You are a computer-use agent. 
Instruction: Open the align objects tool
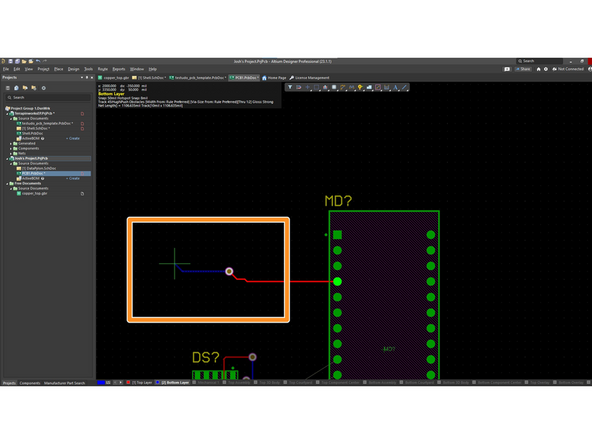pos(325,88)
